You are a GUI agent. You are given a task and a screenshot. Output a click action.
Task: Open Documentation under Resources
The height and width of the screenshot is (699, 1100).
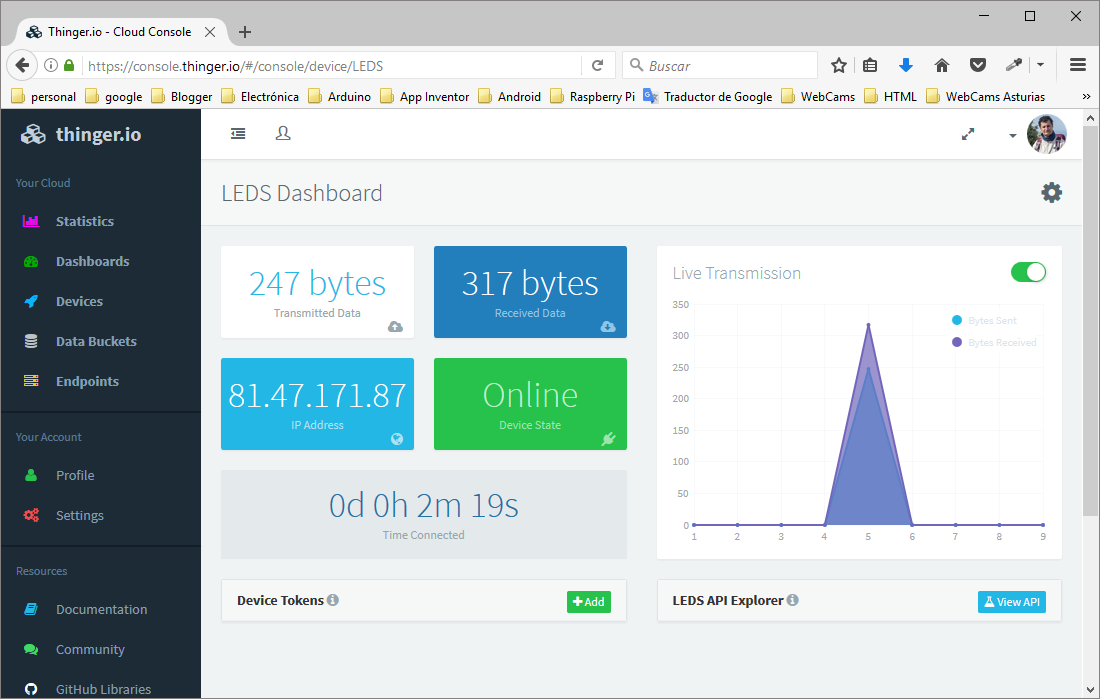click(101, 609)
